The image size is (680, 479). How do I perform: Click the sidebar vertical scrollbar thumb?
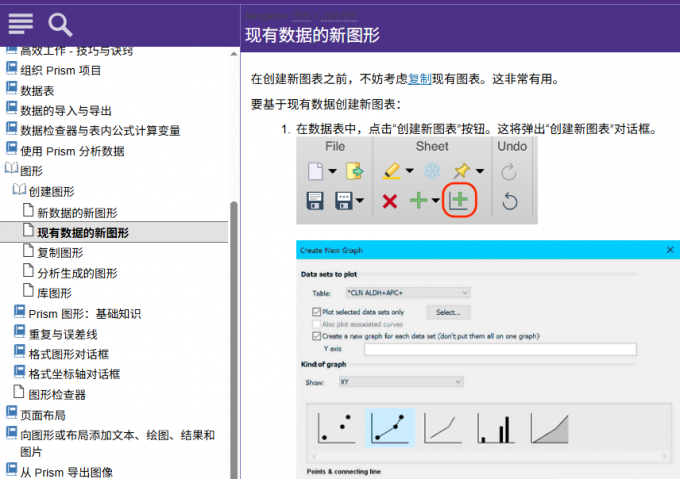tap(234, 340)
